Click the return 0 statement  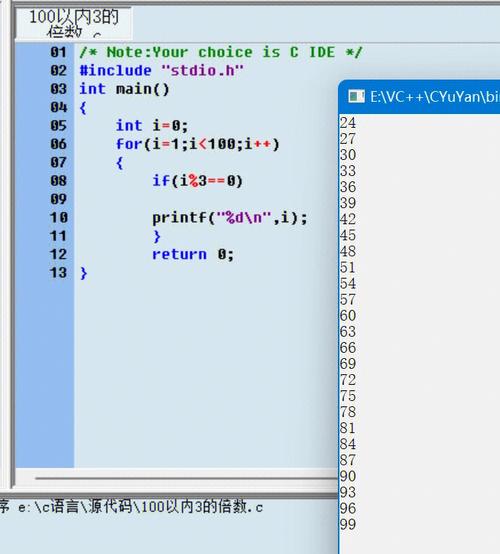(x=193, y=254)
